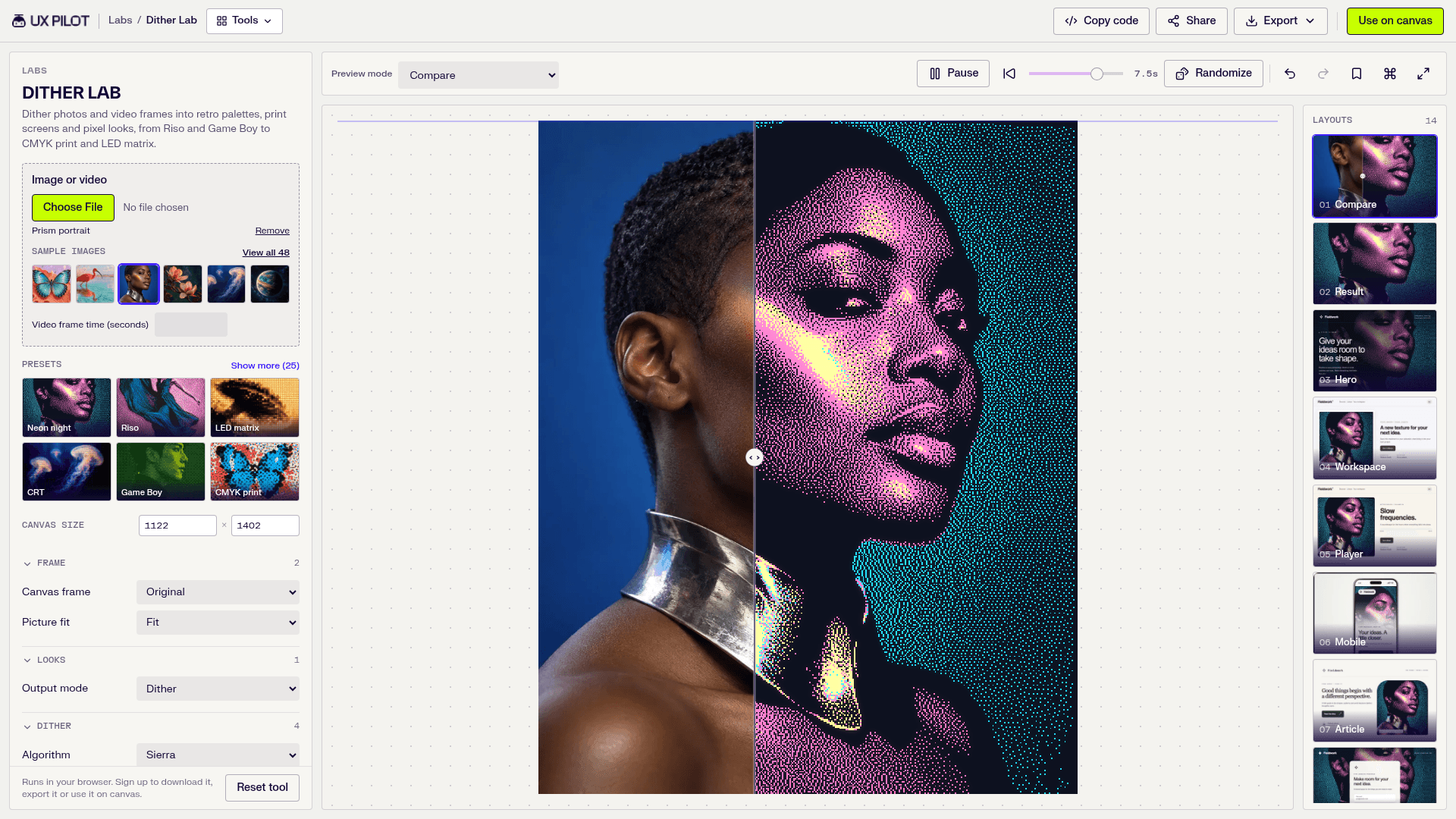
Task: Select the 03 Hero layout
Action: tap(1375, 350)
